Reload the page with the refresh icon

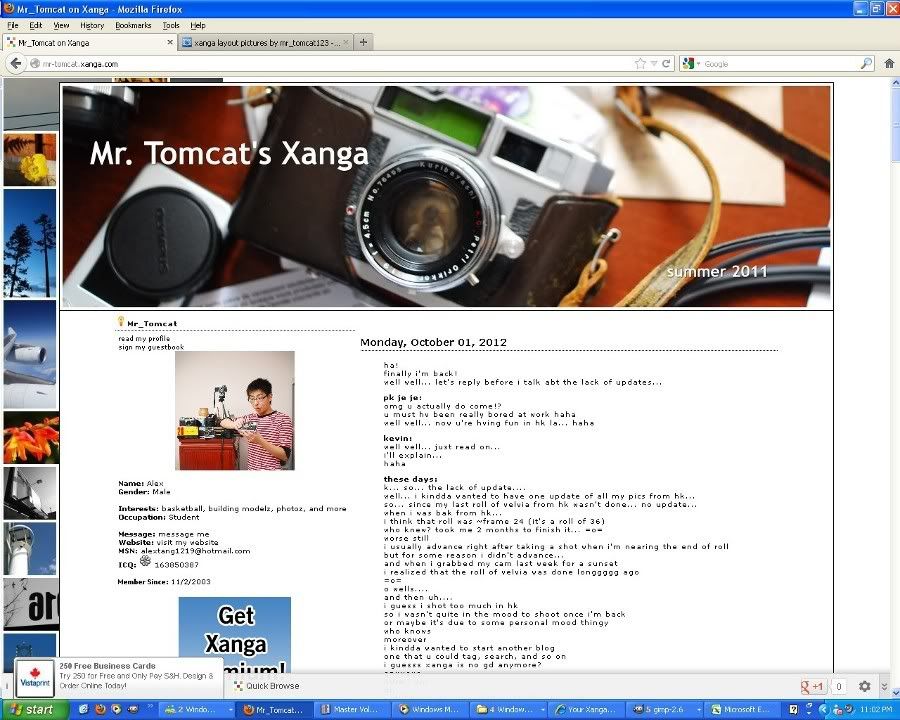[x=666, y=64]
